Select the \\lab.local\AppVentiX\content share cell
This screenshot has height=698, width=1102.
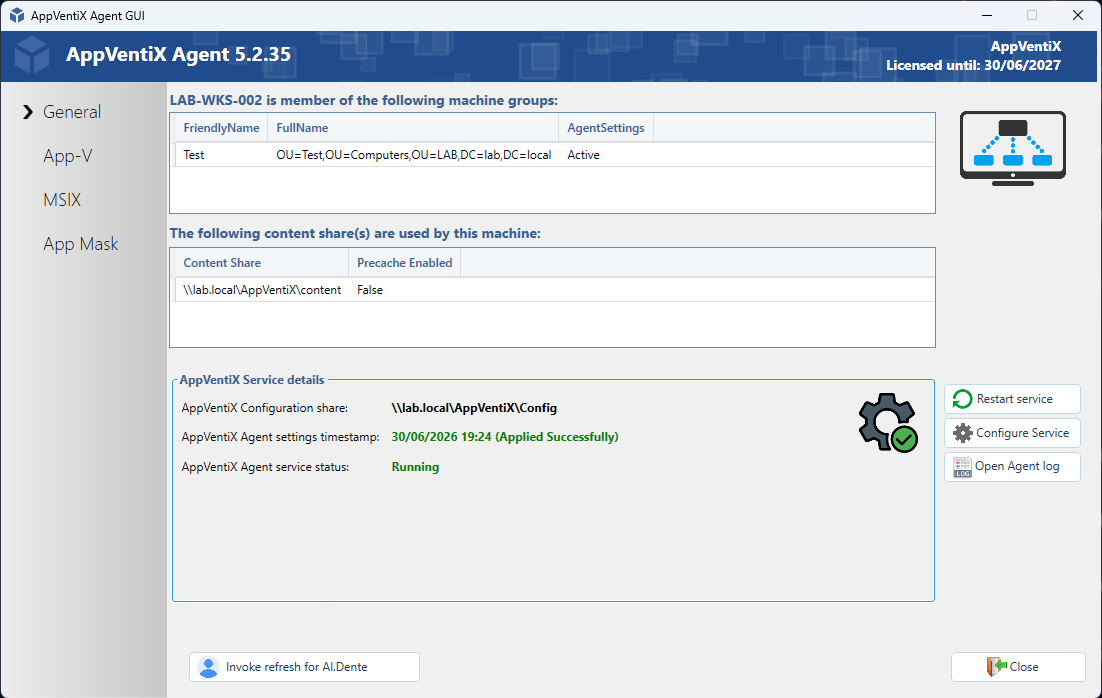262,290
